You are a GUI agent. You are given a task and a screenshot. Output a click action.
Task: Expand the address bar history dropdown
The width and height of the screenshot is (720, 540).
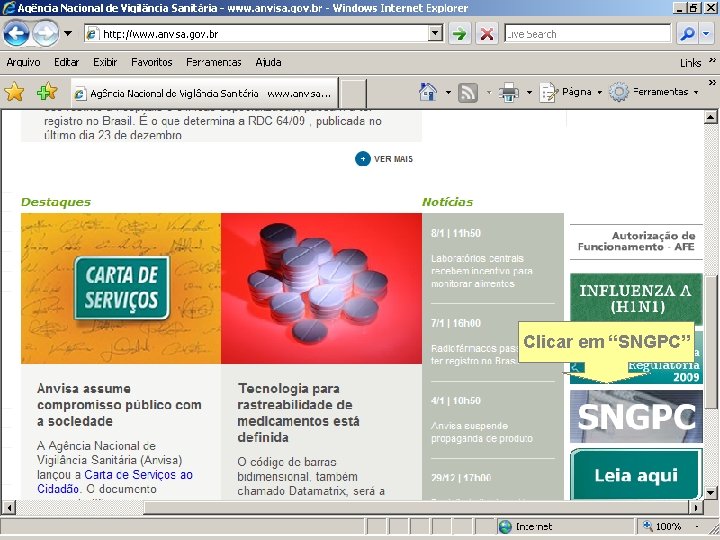click(436, 34)
